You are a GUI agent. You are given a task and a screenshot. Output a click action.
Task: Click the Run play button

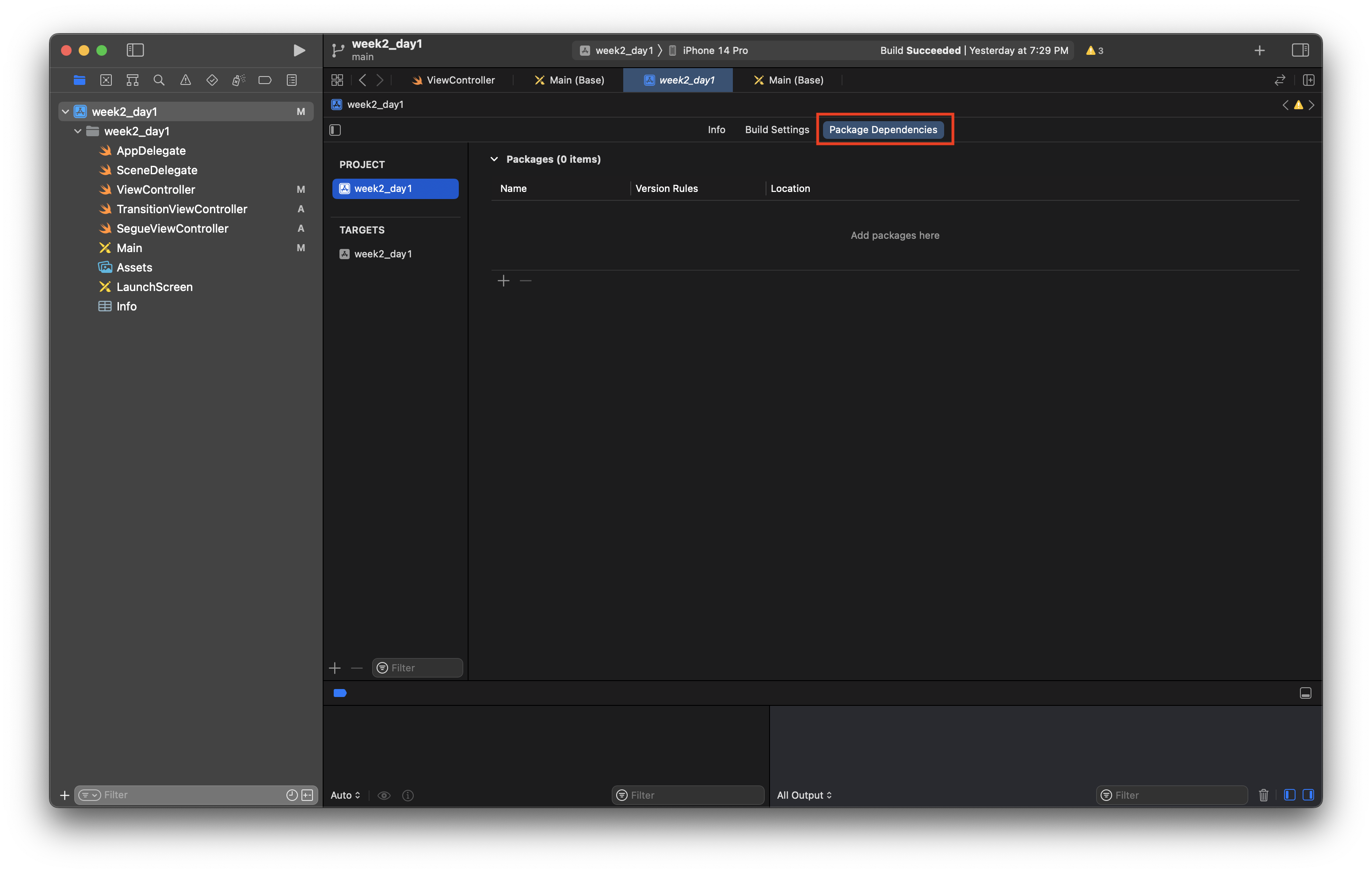(298, 50)
